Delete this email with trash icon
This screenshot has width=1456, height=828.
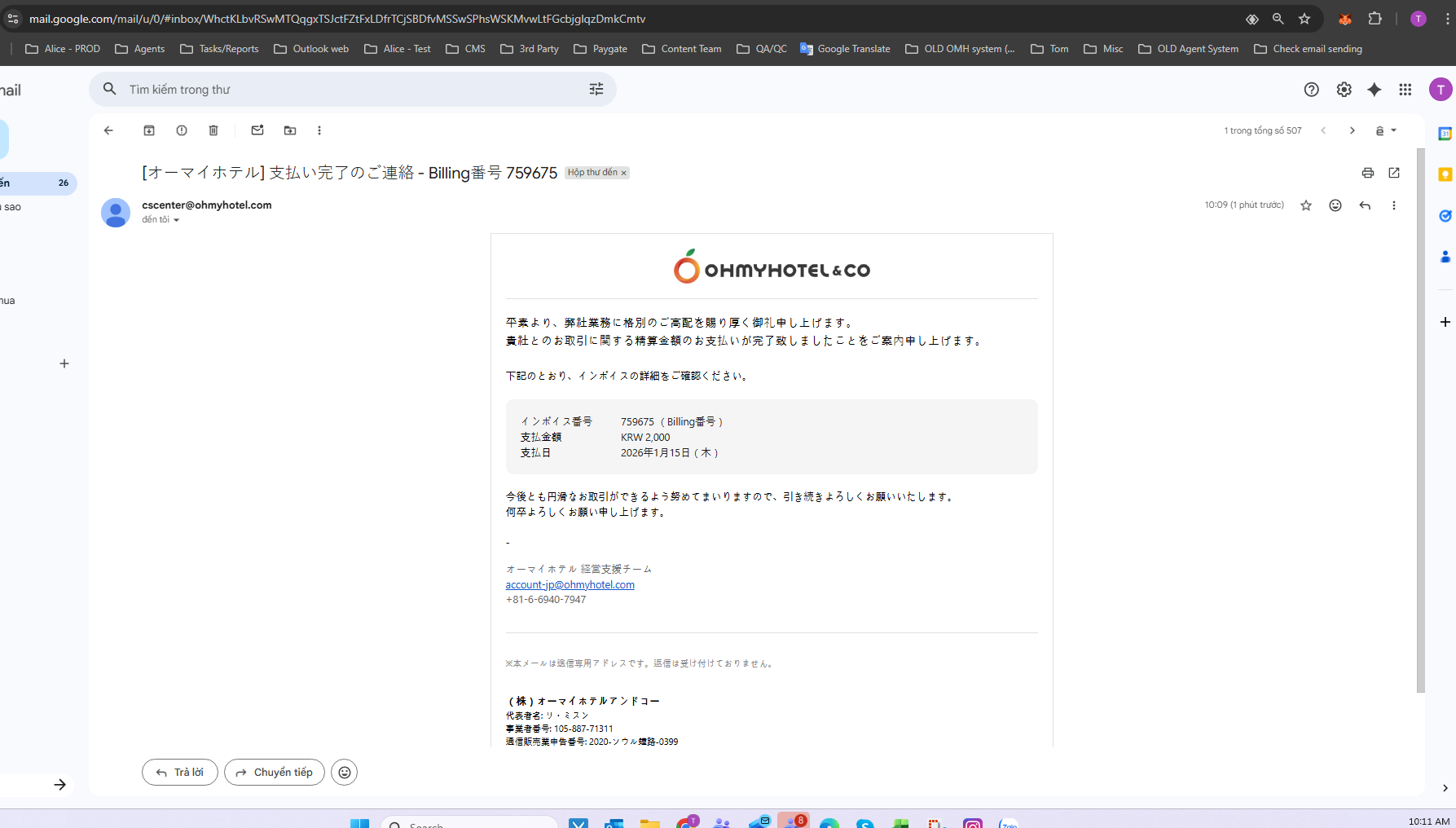click(x=213, y=130)
